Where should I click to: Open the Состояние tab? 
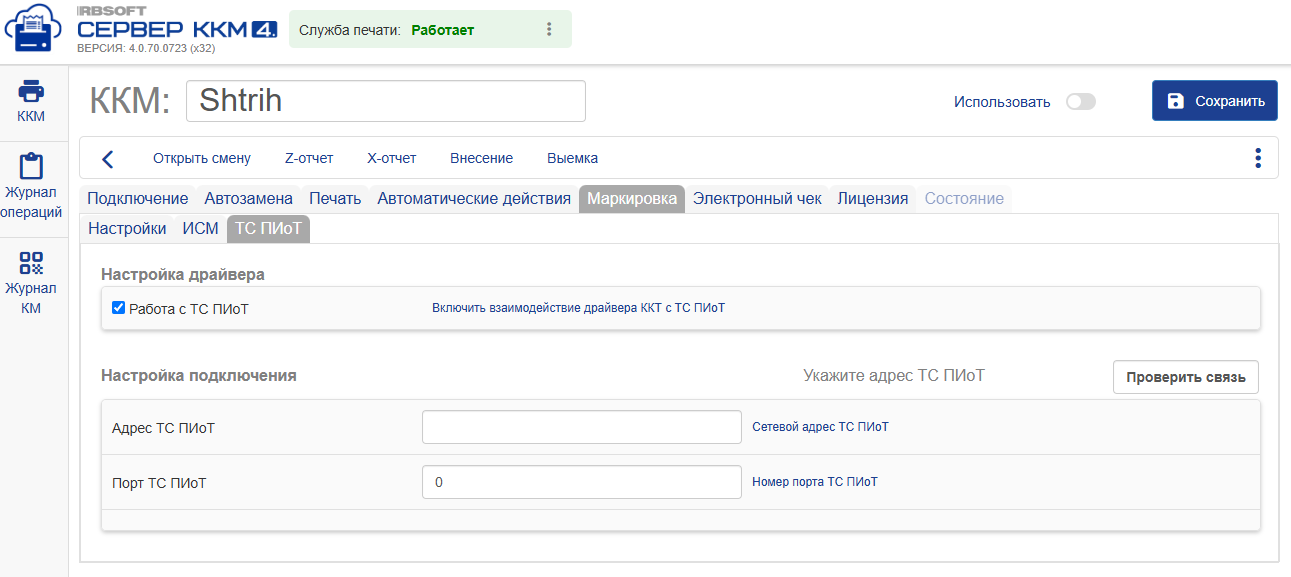964,198
